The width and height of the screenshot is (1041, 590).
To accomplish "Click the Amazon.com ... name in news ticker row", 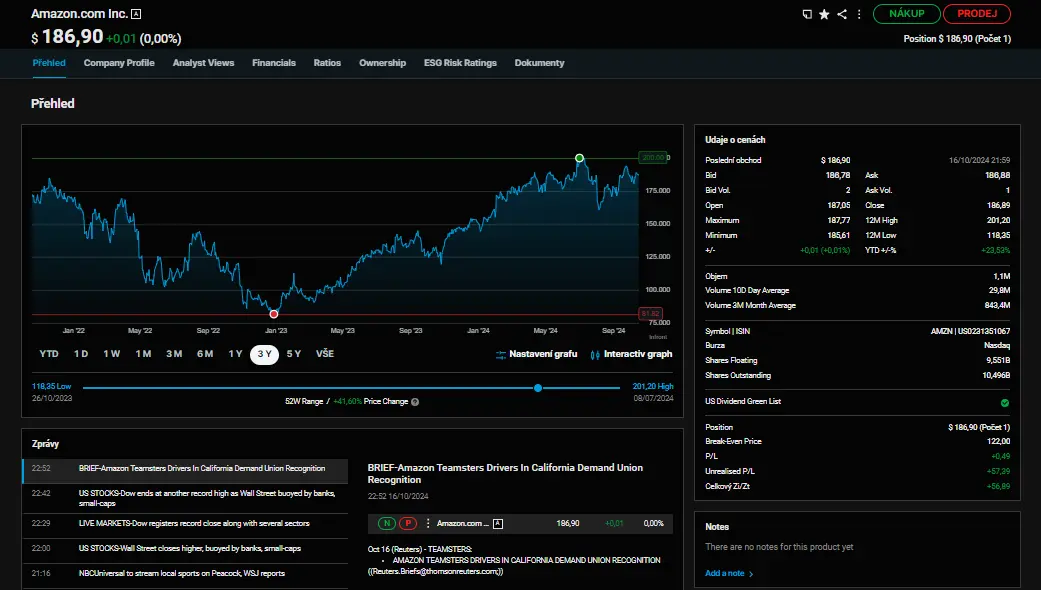I will (463, 524).
